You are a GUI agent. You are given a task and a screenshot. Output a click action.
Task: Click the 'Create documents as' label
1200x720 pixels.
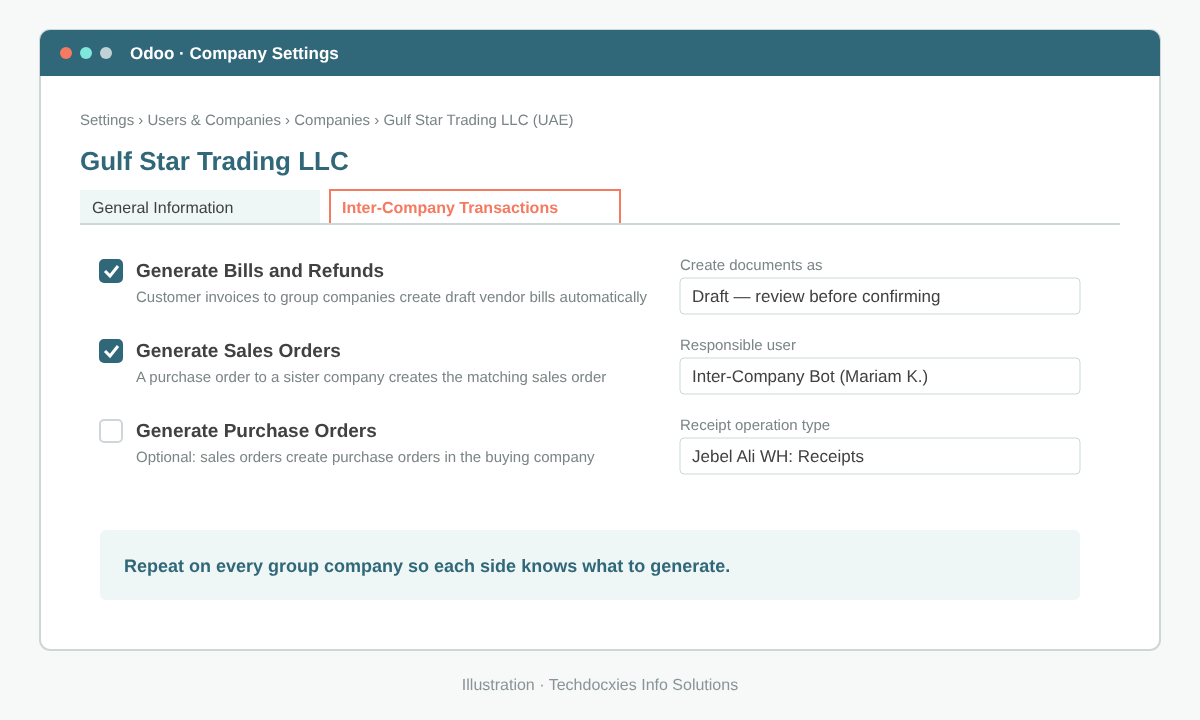751,265
